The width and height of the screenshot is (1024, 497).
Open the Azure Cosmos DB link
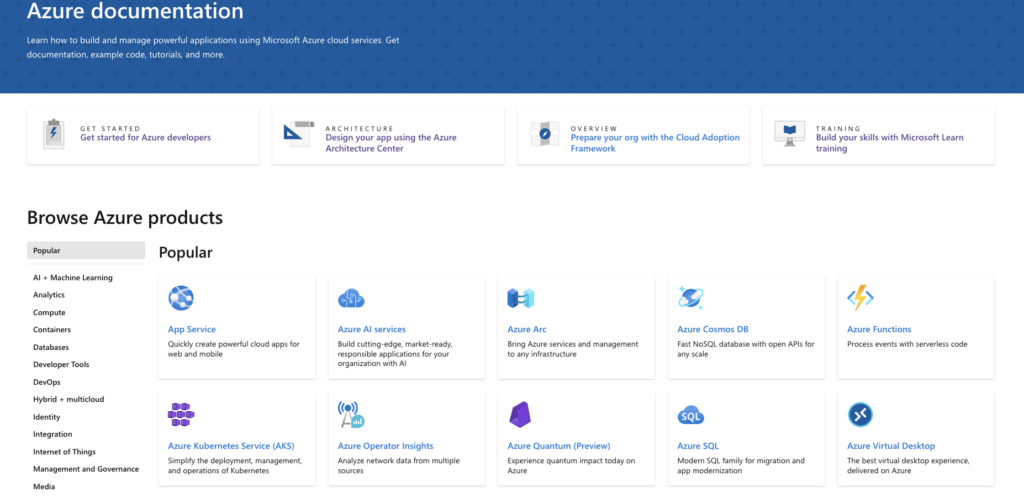pyautogui.click(x=713, y=329)
